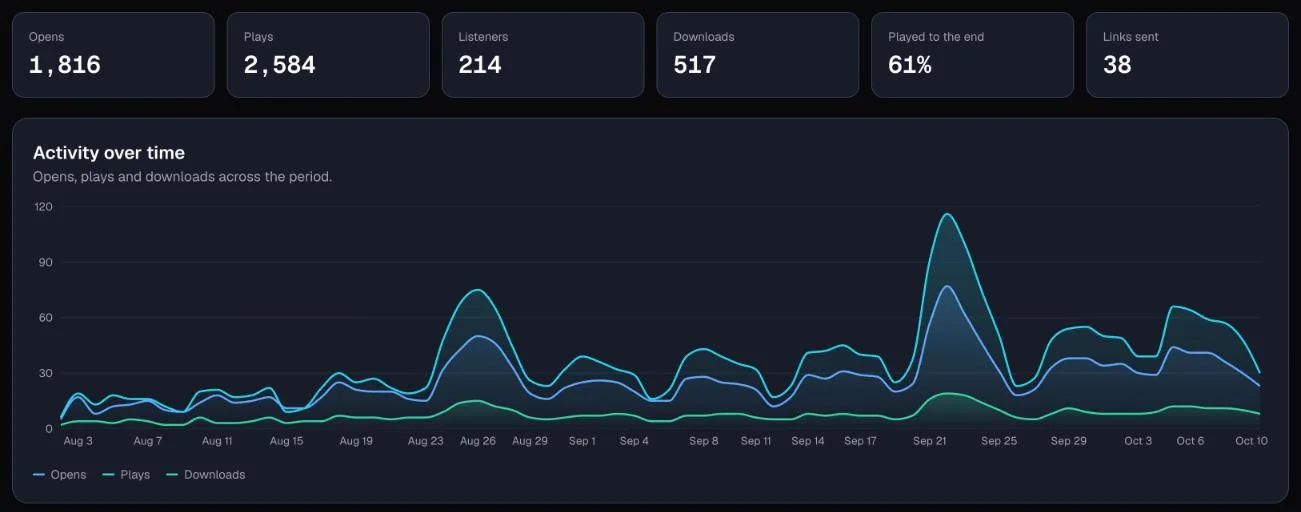Select the Played to the end card
Viewport: 1301px width, 512px height.
tap(973, 55)
